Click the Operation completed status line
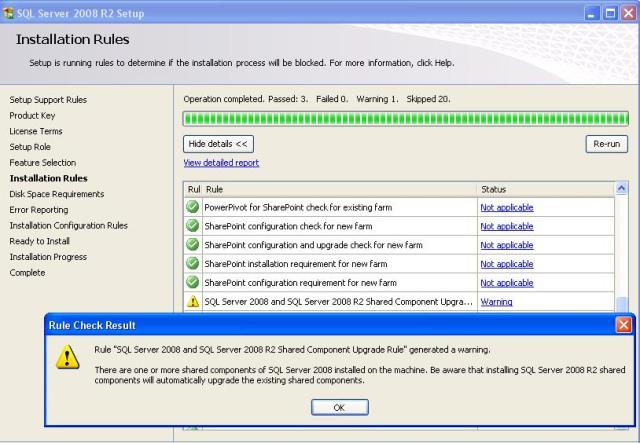Image resolution: width=640 pixels, height=443 pixels. [x=317, y=99]
